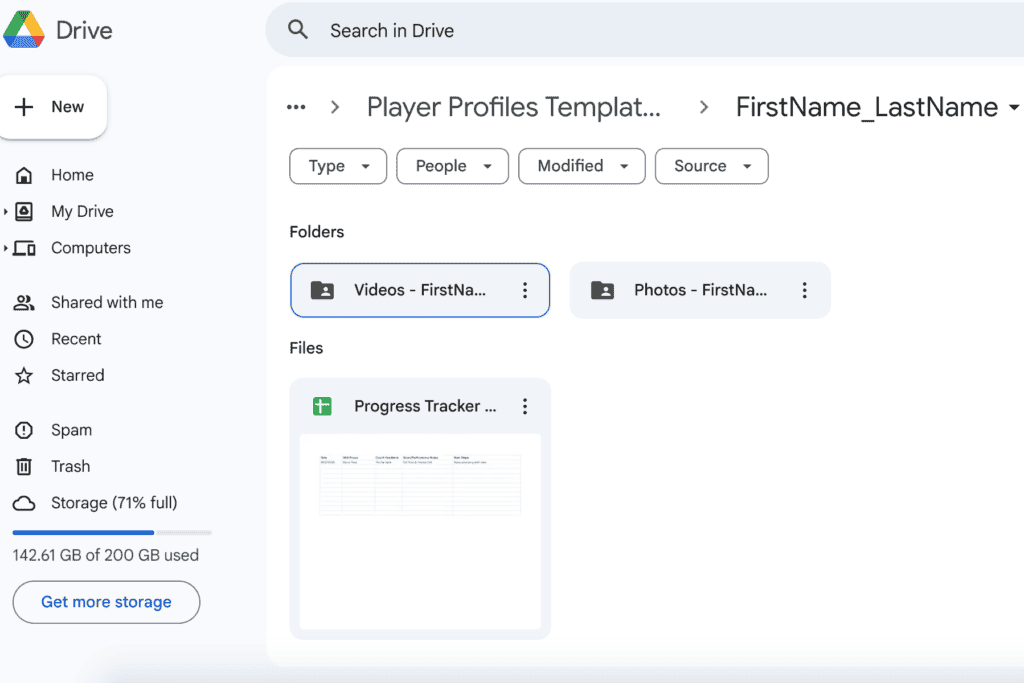Click the Computers devices icon
This screenshot has width=1024, height=683.
point(24,248)
